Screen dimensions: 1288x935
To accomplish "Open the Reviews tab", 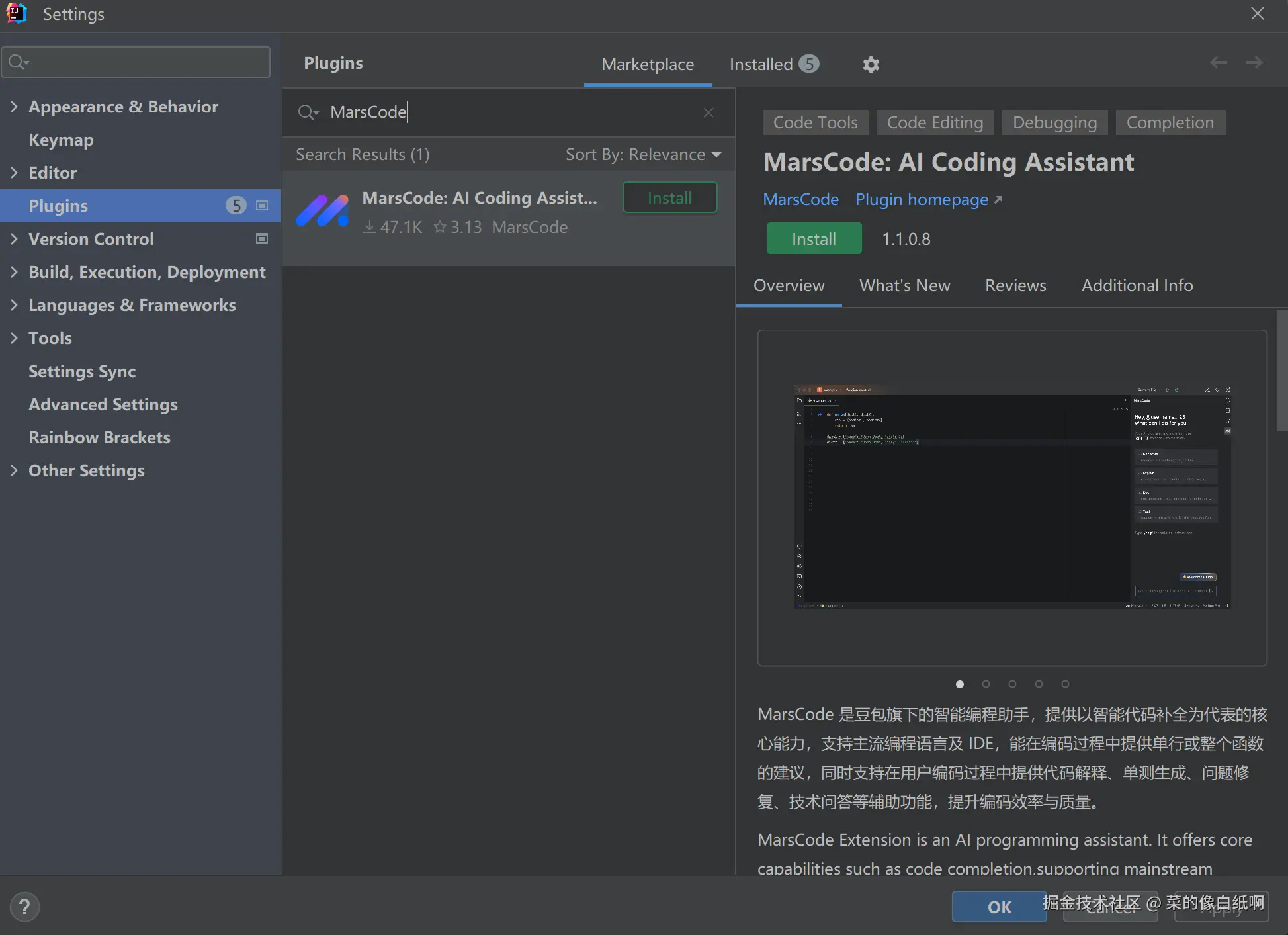I will point(1015,285).
